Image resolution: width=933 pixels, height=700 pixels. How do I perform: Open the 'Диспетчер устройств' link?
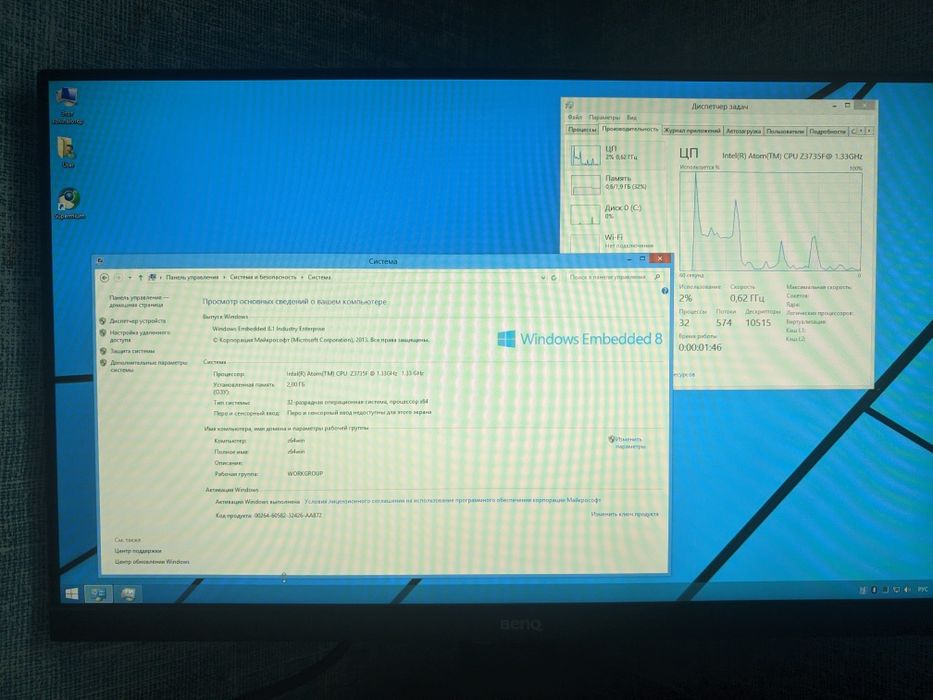(137, 321)
